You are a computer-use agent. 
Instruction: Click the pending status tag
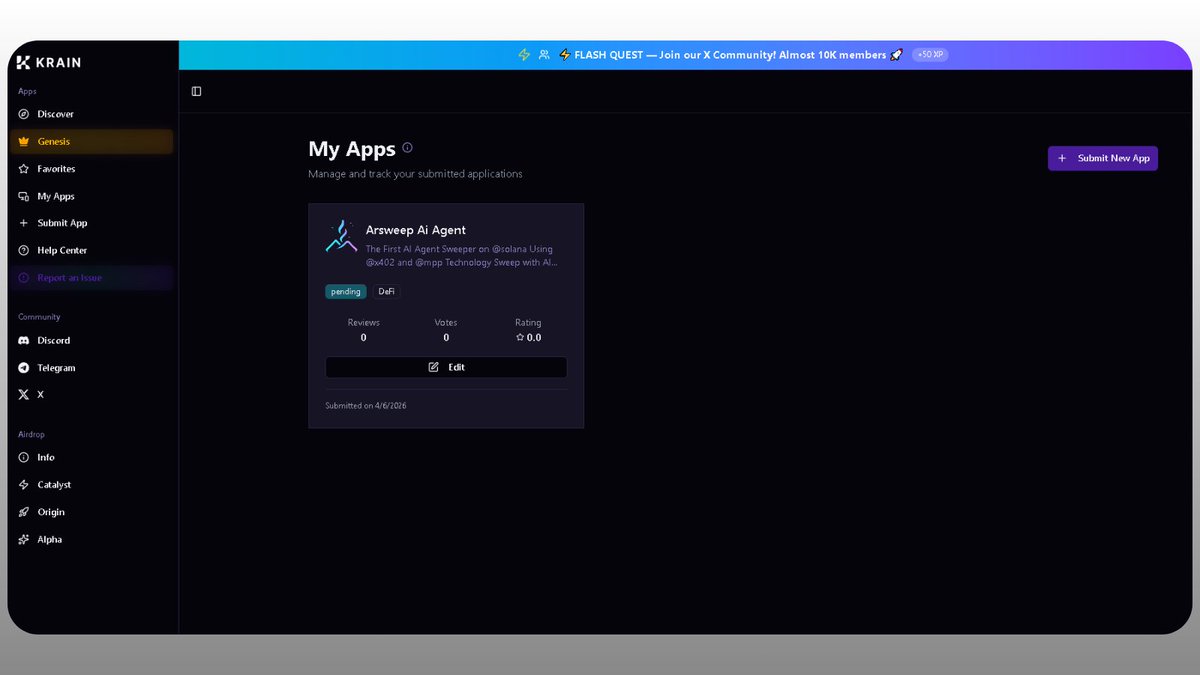click(x=346, y=292)
